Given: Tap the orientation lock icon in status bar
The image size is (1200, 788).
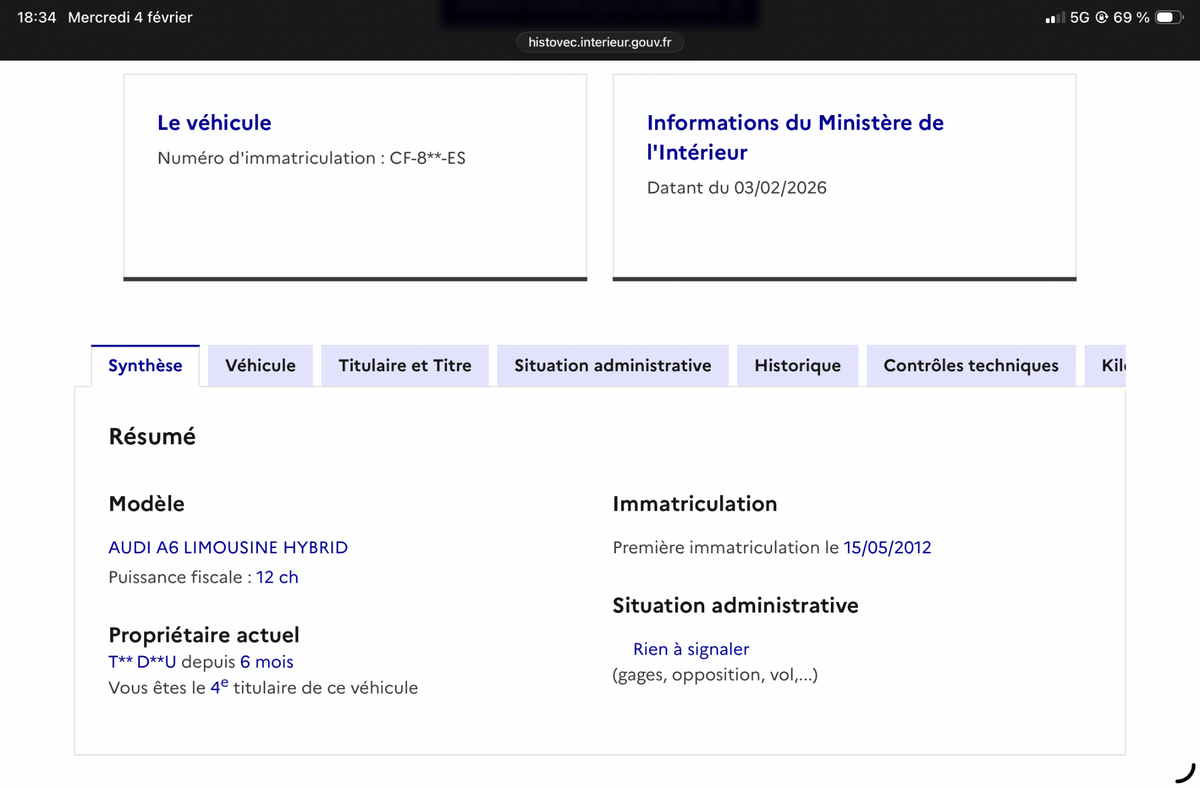Looking at the screenshot, I should click(1101, 18).
